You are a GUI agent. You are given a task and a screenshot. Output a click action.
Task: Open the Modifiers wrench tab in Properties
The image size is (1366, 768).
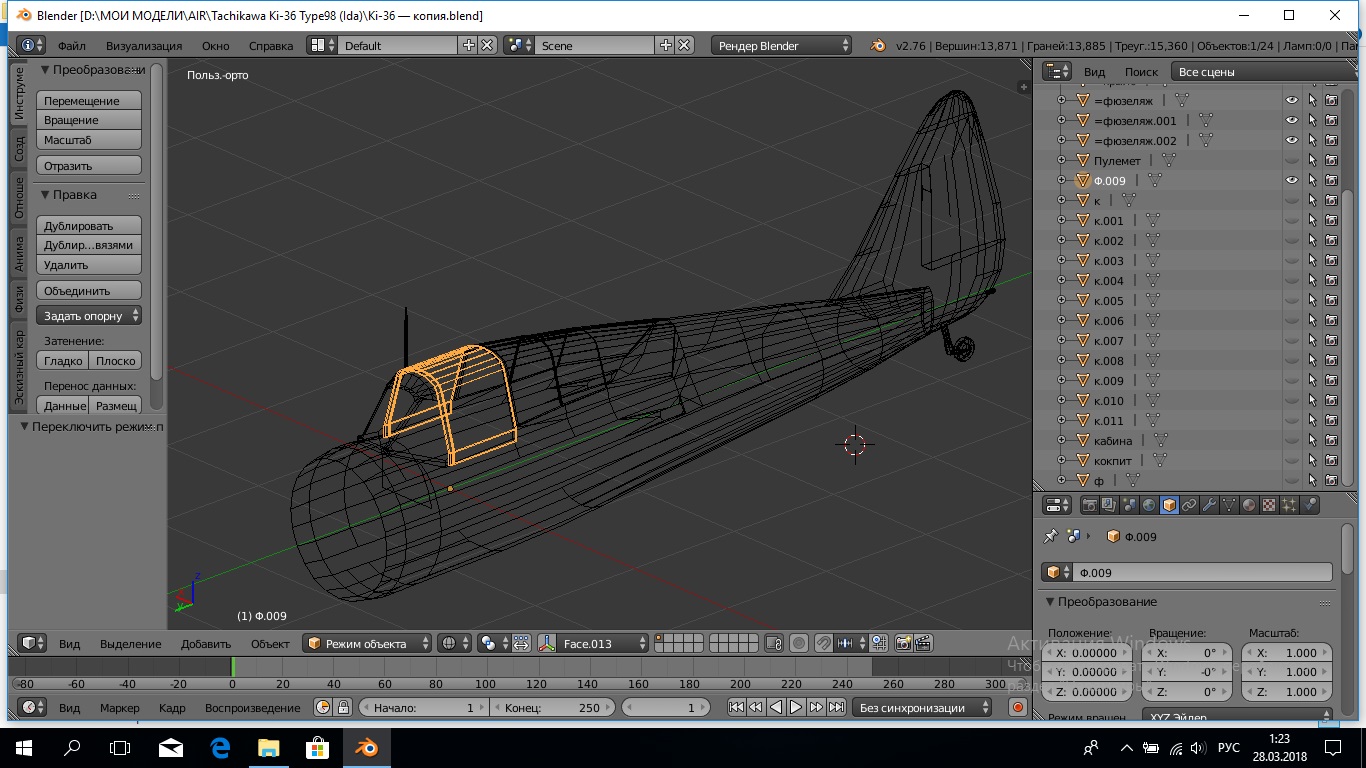(1209, 505)
